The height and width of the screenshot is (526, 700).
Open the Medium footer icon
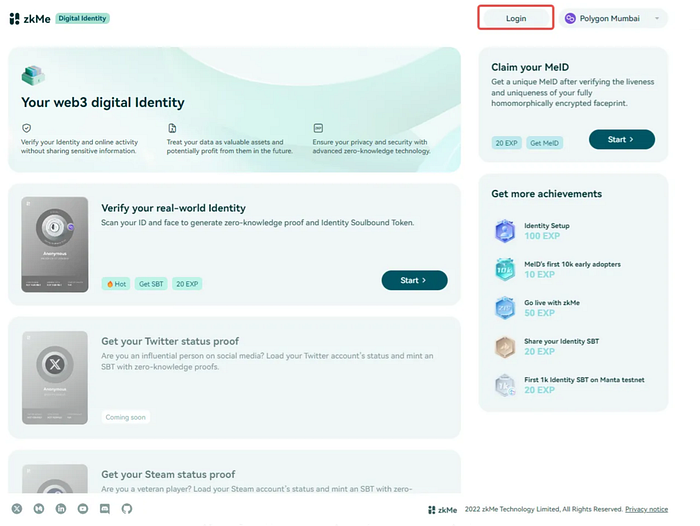pos(39,509)
